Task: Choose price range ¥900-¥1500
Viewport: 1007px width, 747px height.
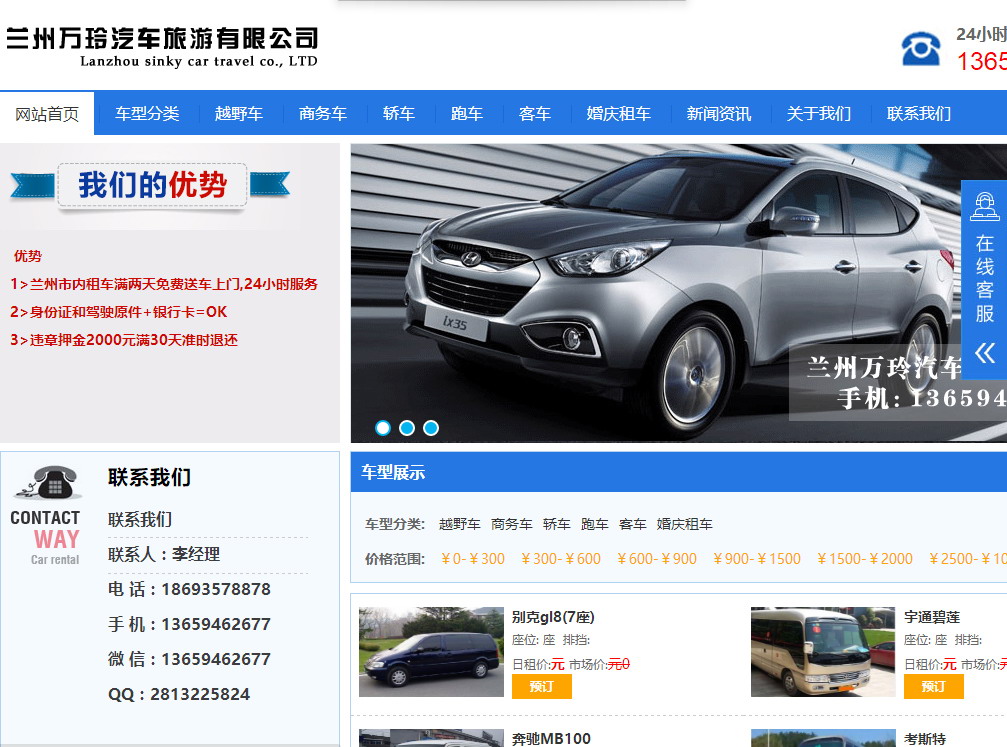Action: (757, 559)
